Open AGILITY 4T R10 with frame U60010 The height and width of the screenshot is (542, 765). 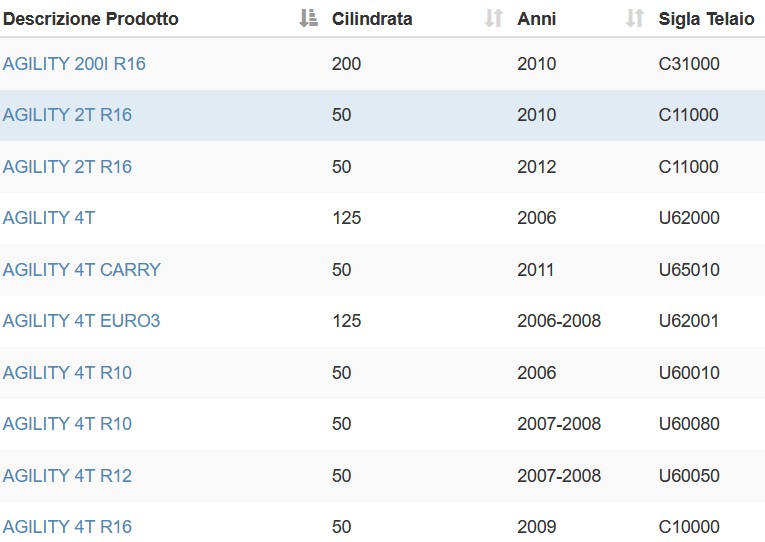click(67, 373)
